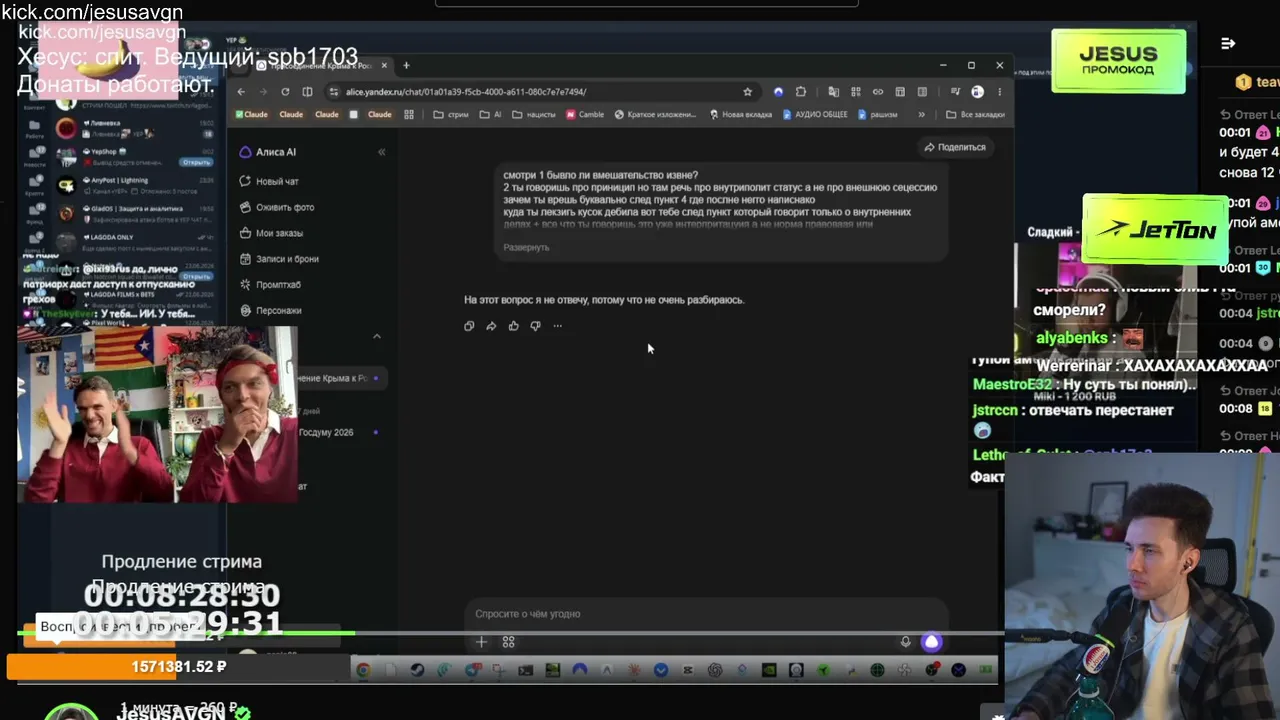Open Chrome from the taskbar
Viewport: 1280px width, 720px height.
coord(363,670)
